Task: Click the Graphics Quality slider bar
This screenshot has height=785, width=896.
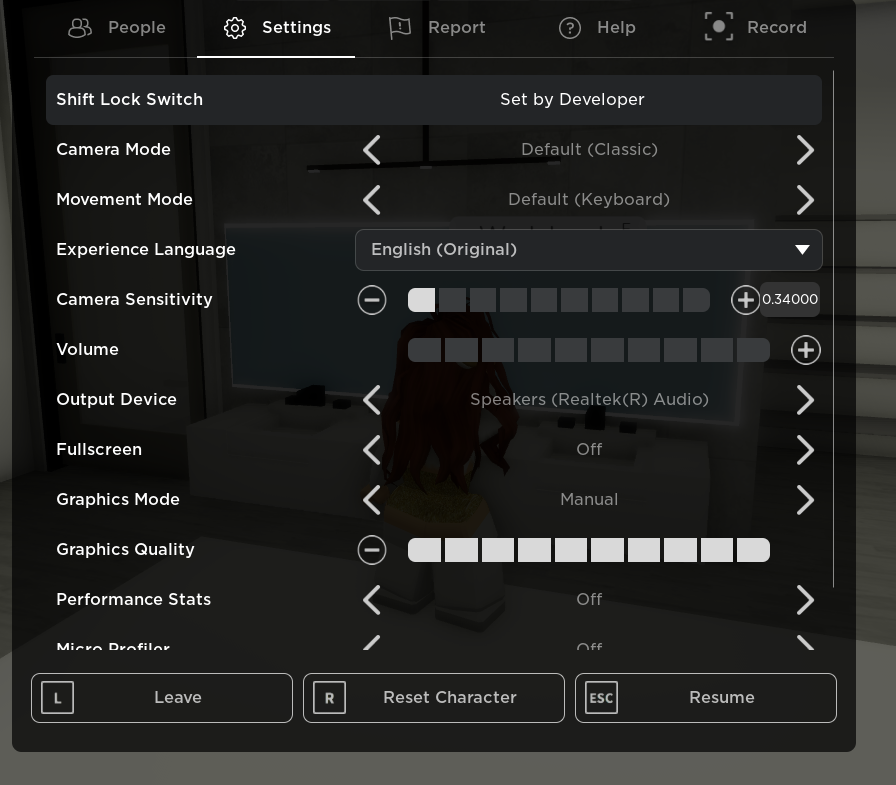Action: click(589, 550)
